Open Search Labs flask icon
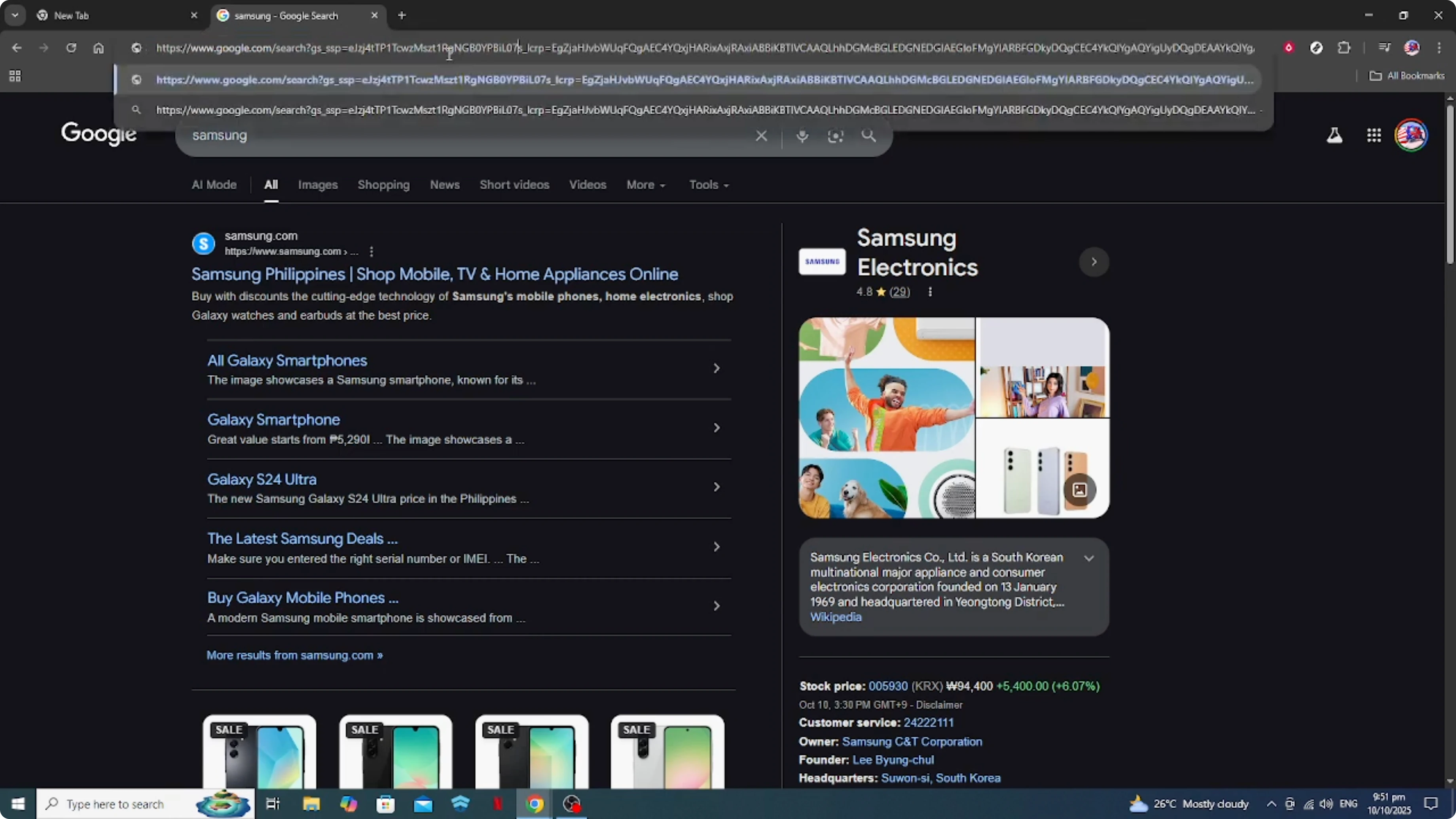Image resolution: width=1456 pixels, height=819 pixels. 1335,135
